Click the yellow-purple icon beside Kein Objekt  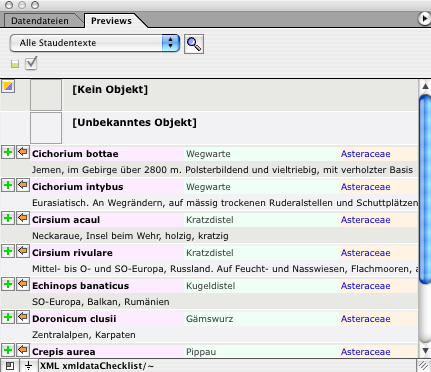tap(8, 87)
